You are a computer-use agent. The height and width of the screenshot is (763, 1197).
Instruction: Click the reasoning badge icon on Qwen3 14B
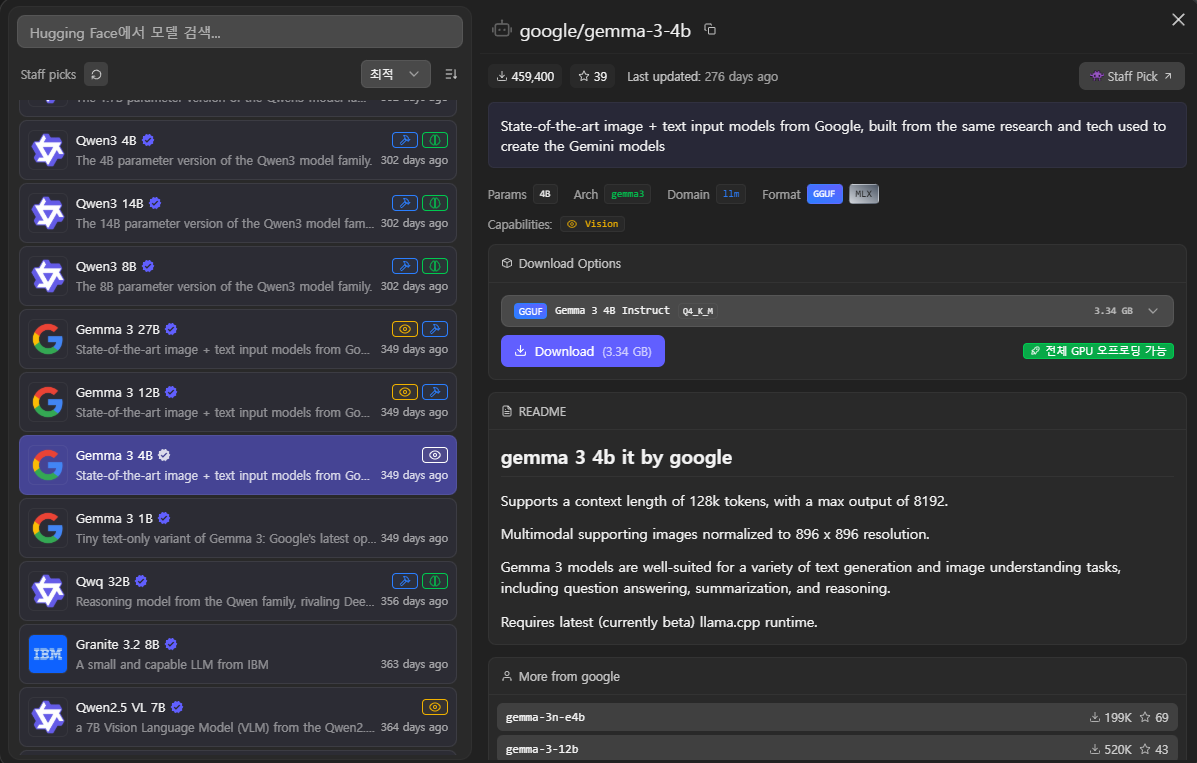point(434,203)
